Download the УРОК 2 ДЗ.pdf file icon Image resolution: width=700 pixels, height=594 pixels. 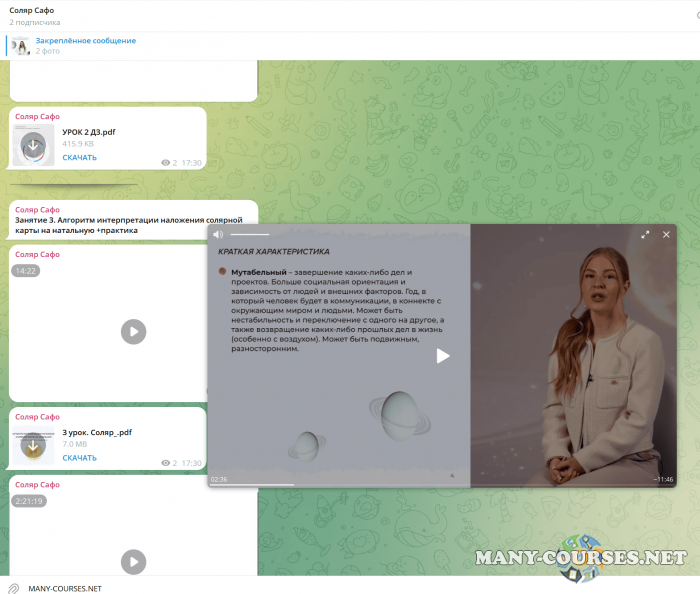[33, 146]
